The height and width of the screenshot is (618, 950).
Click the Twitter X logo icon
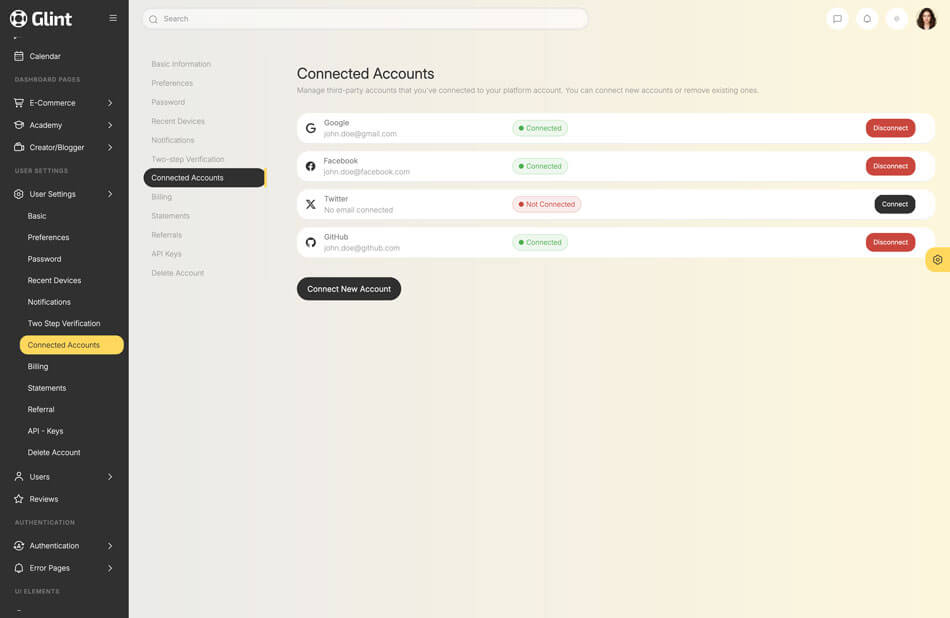pyautogui.click(x=311, y=204)
